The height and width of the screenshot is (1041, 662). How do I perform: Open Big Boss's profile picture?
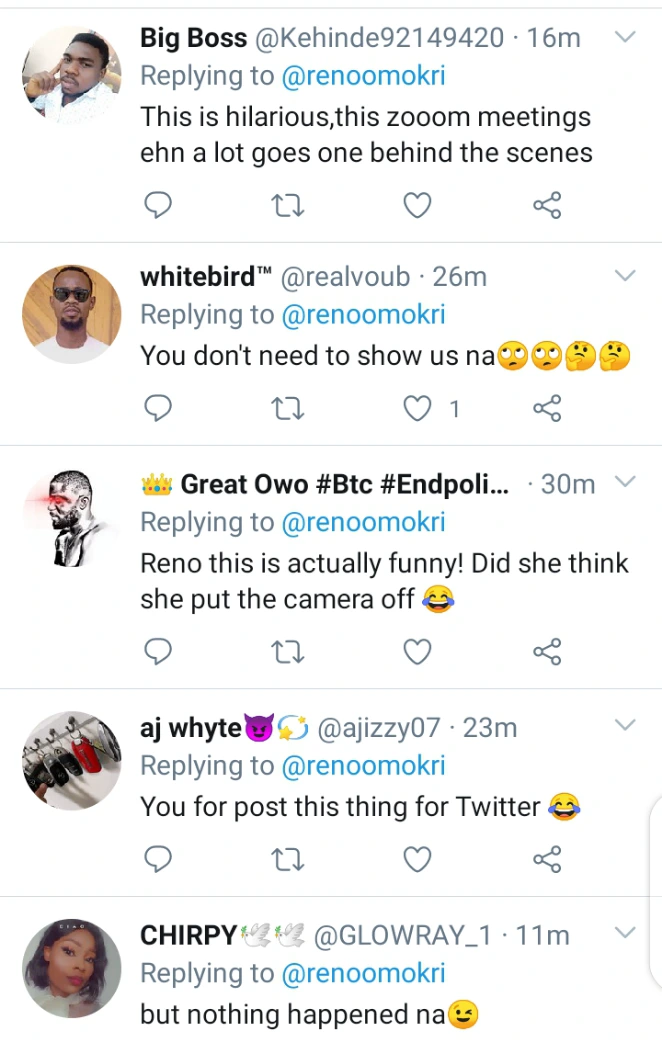71,75
